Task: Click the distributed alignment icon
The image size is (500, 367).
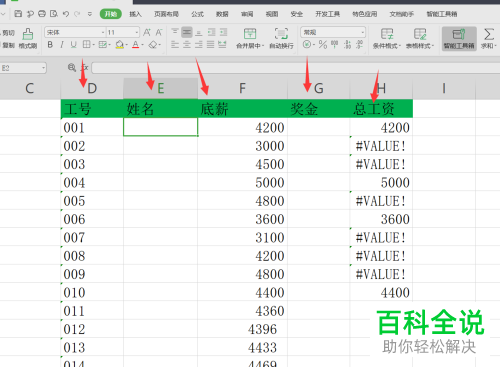Action: click(222, 44)
